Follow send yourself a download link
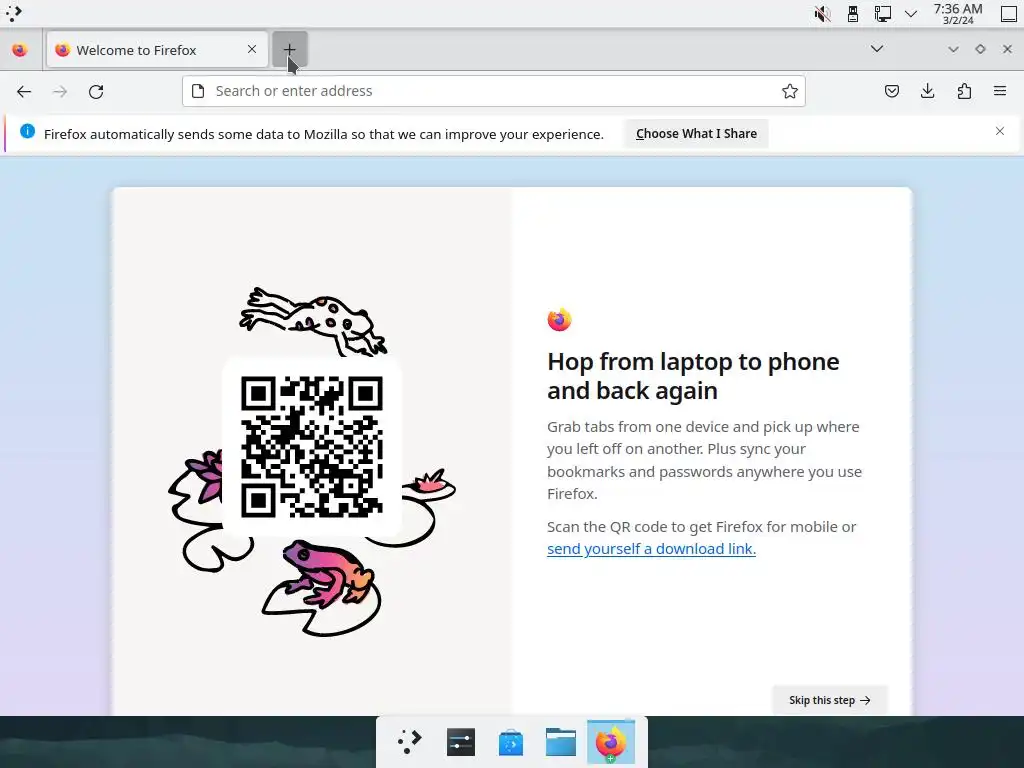This screenshot has width=1024, height=768. [x=651, y=549]
